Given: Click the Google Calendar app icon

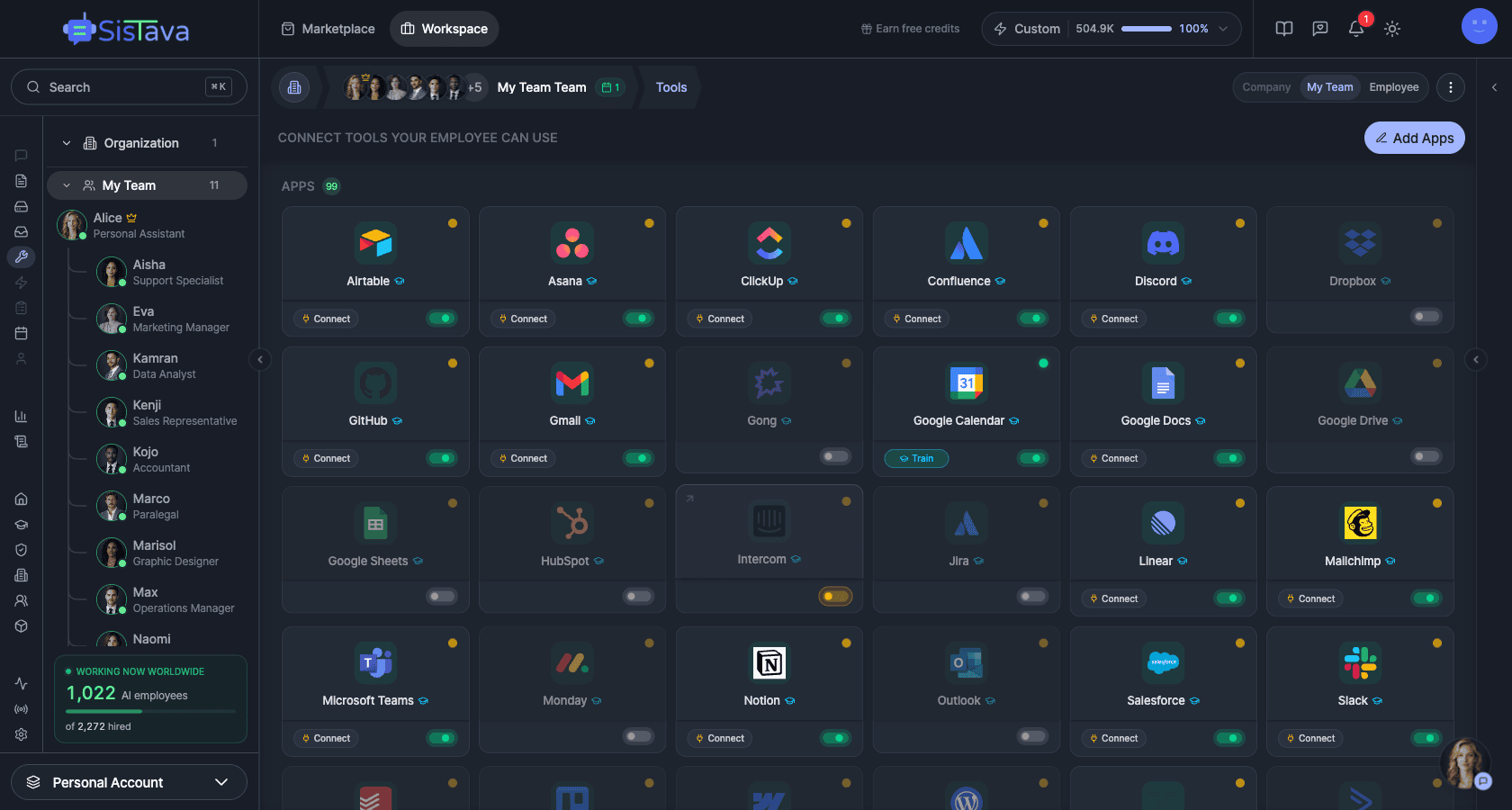Looking at the screenshot, I should click(967, 383).
